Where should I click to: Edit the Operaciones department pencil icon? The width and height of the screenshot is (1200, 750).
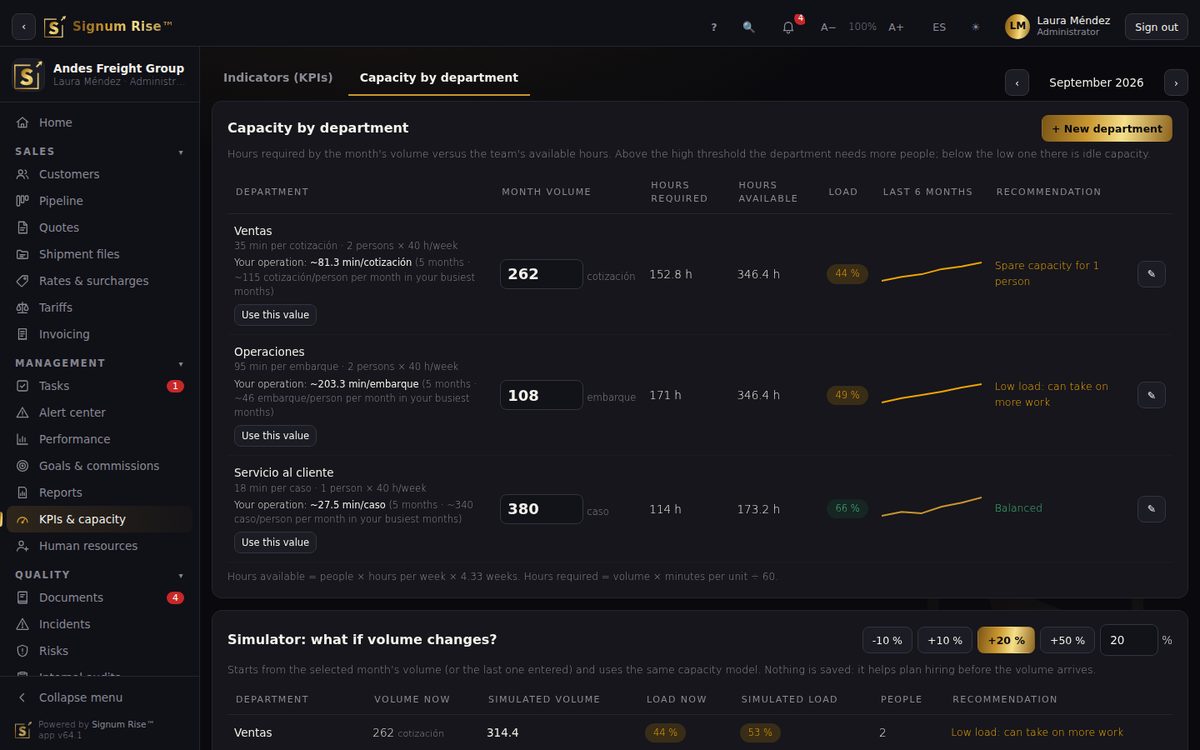(1151, 395)
